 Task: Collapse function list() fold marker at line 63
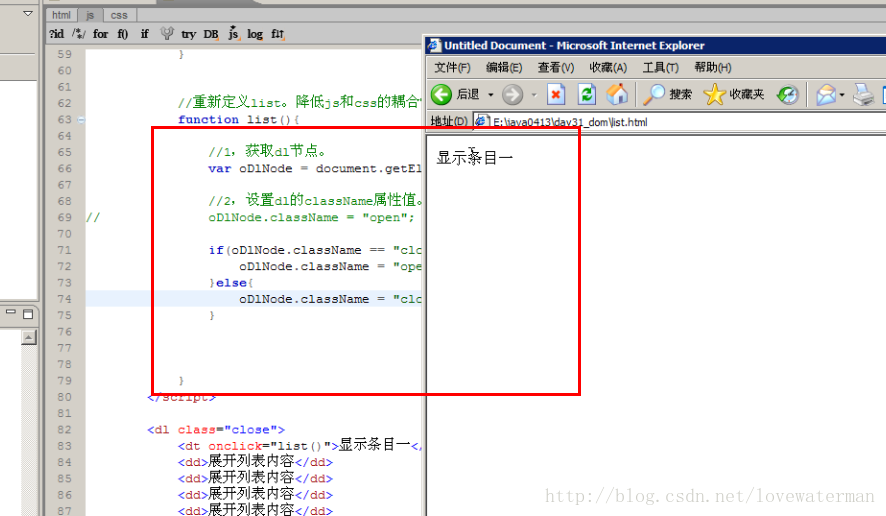click(x=81, y=120)
